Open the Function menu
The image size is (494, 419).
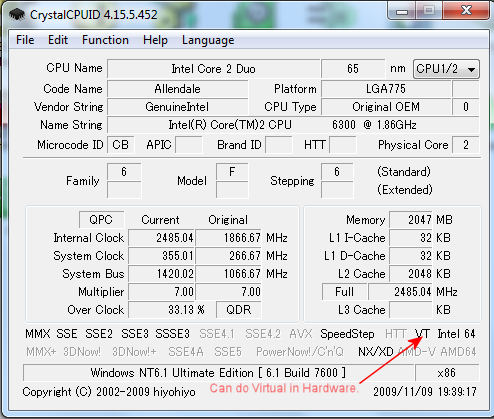click(x=105, y=40)
